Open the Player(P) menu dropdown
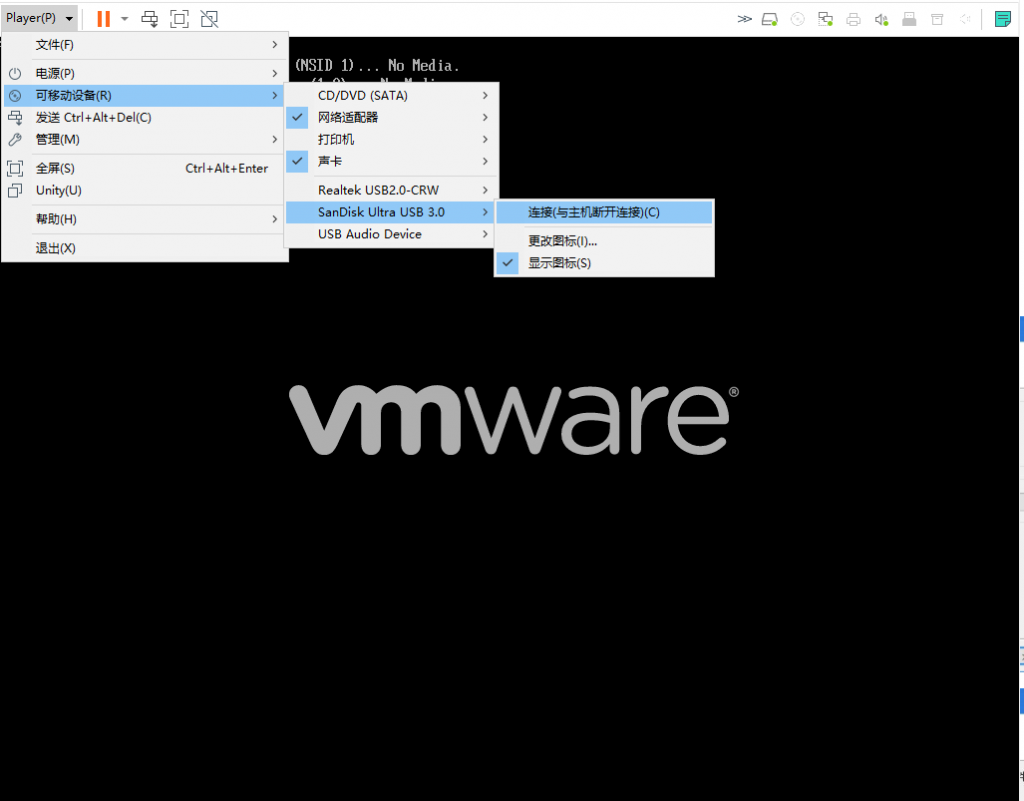Screen dimensions: 1024x801 (39, 18)
